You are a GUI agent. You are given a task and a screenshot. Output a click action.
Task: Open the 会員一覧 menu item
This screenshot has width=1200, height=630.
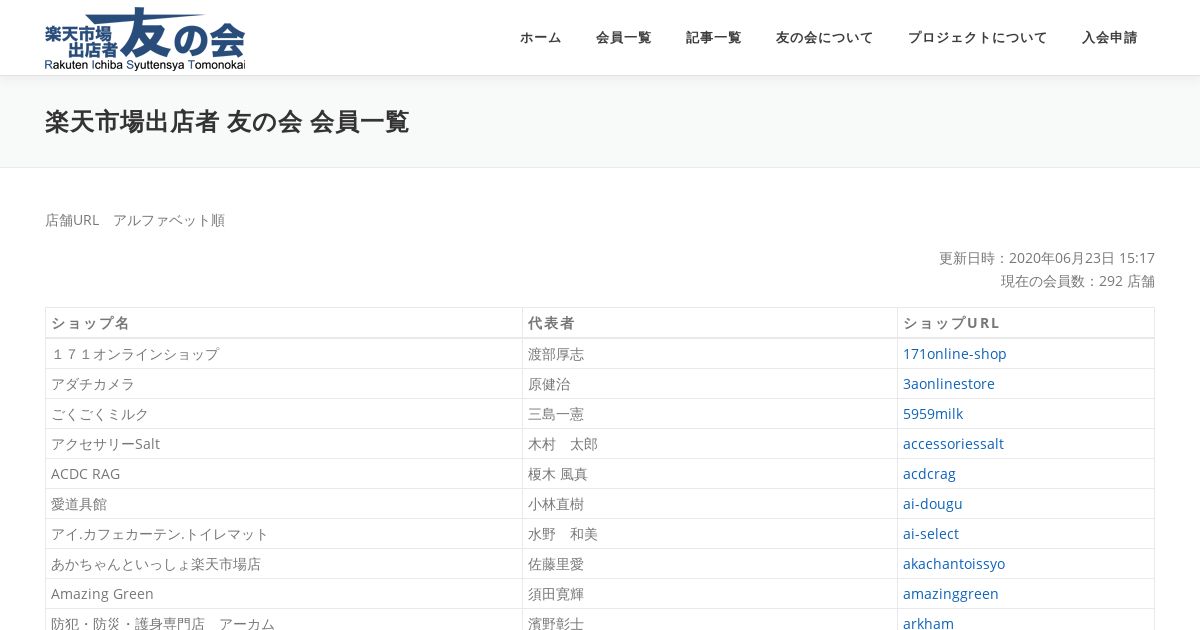(x=623, y=38)
